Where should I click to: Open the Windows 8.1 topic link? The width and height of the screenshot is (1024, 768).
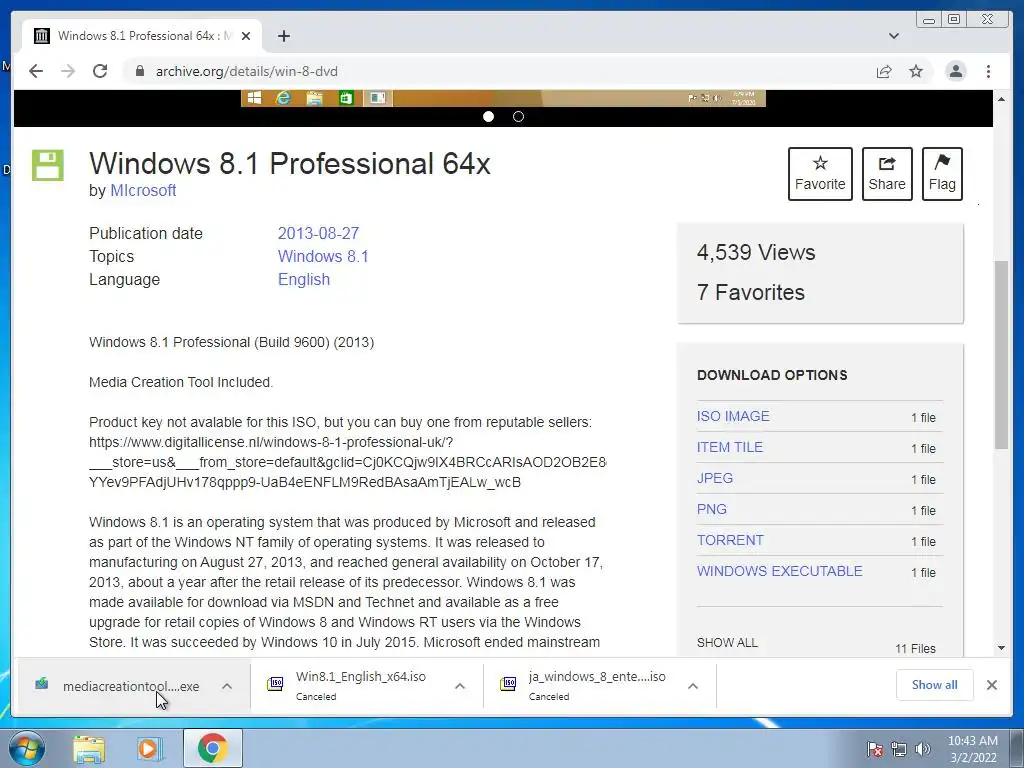(323, 256)
